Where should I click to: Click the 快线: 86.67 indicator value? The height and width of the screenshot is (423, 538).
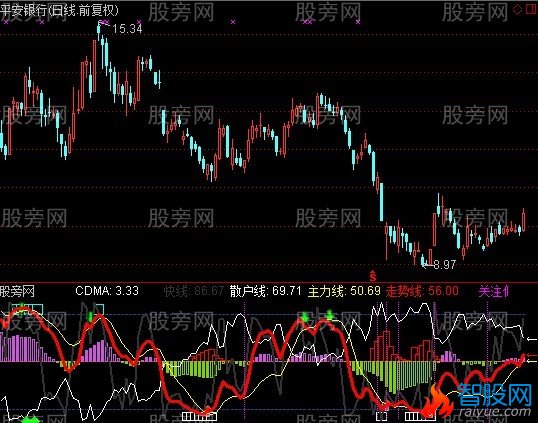click(194, 291)
